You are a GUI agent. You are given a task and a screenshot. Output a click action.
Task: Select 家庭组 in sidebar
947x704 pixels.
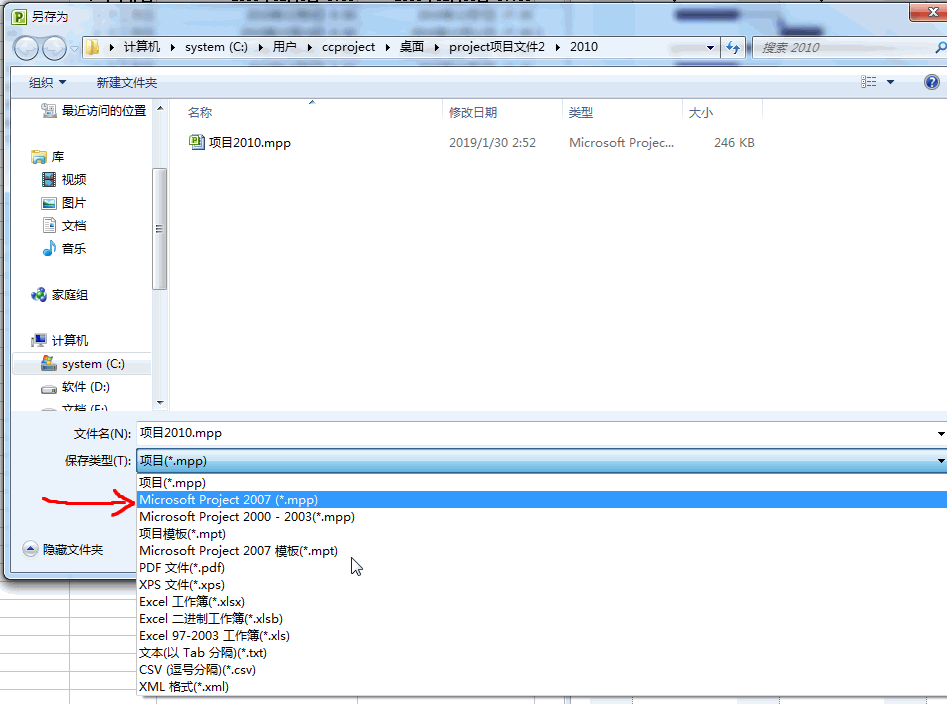tap(59, 295)
